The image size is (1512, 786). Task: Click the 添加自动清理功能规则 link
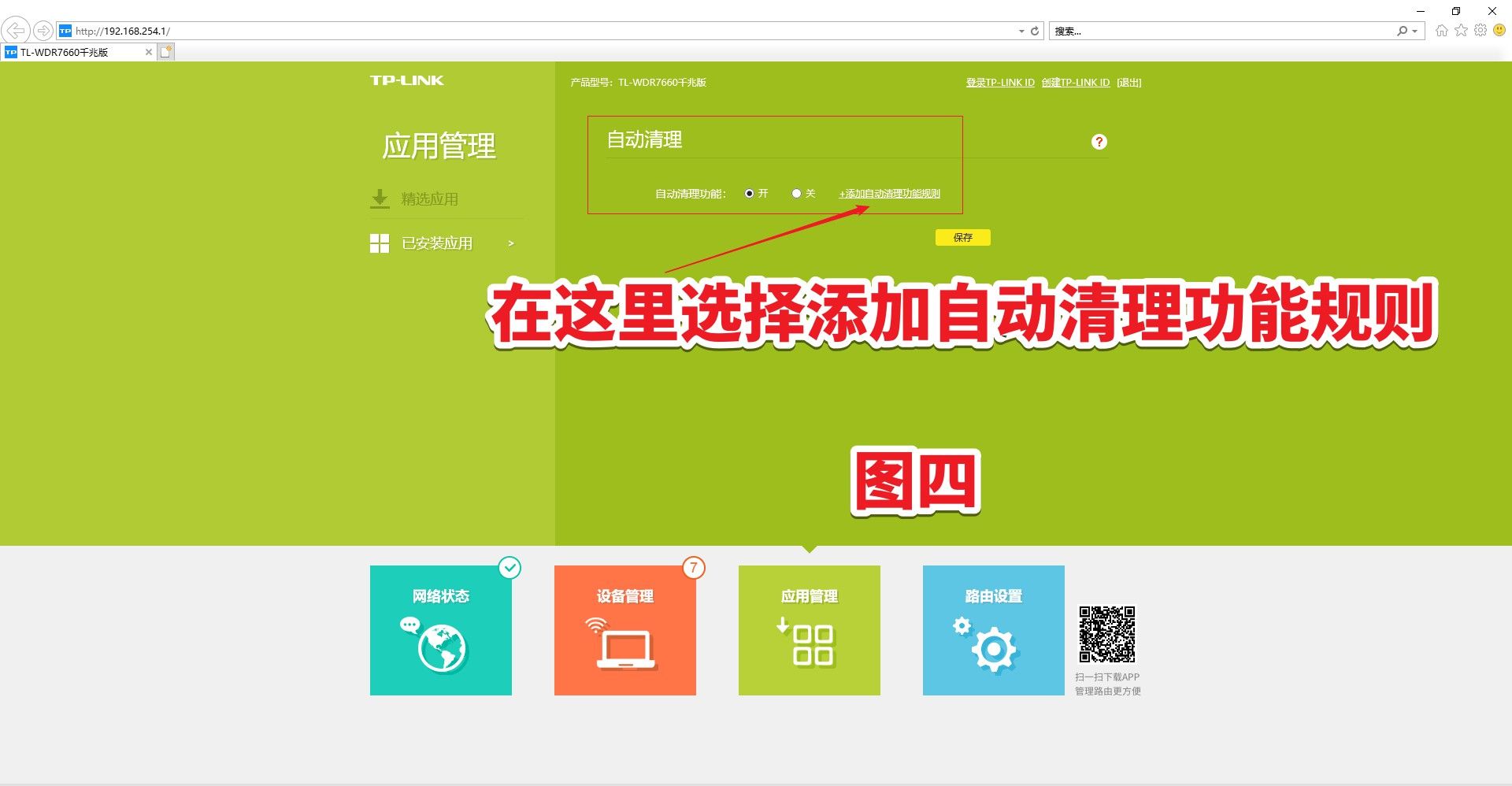coord(890,194)
